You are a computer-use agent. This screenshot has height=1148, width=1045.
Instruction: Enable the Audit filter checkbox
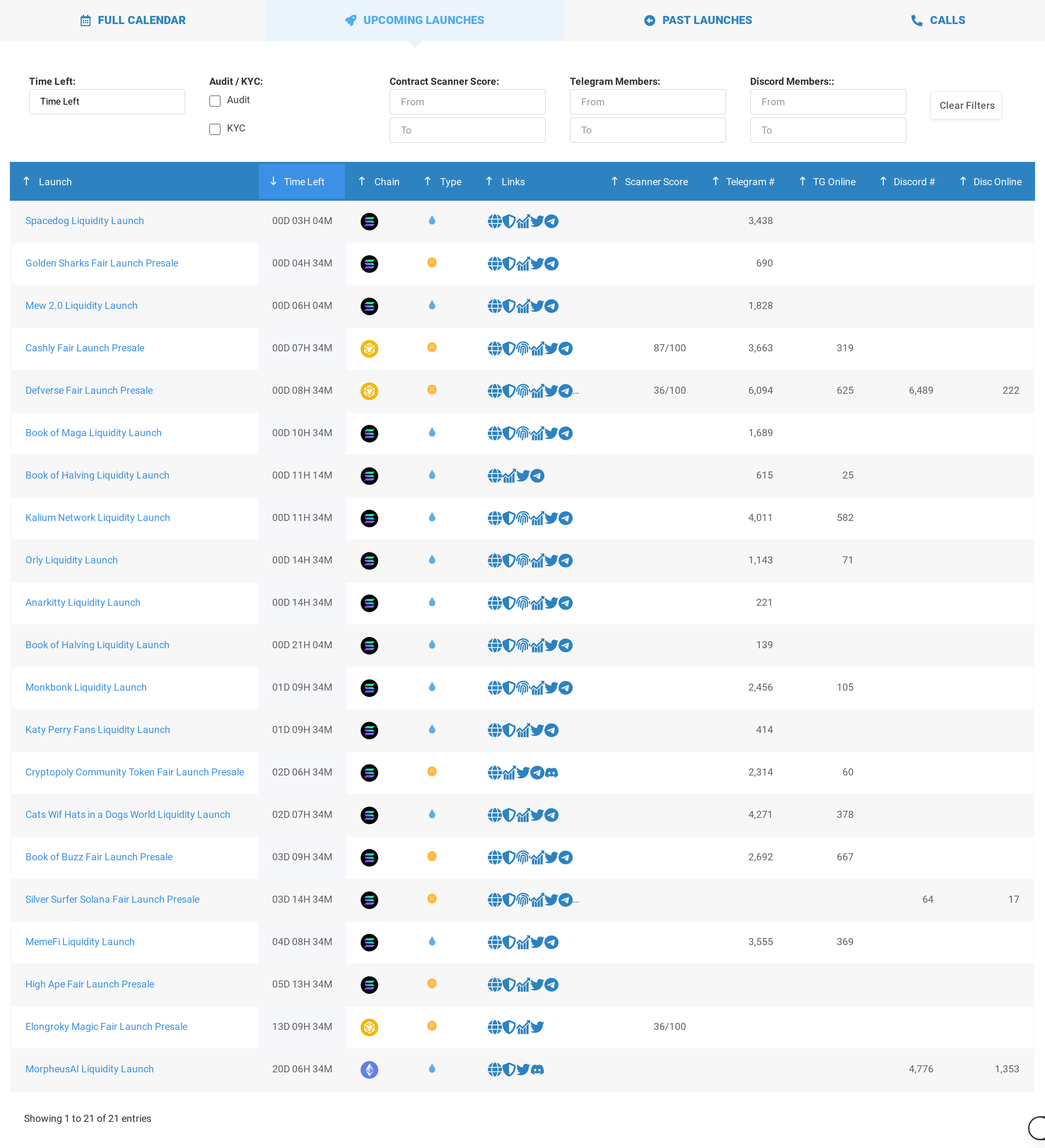point(215,101)
